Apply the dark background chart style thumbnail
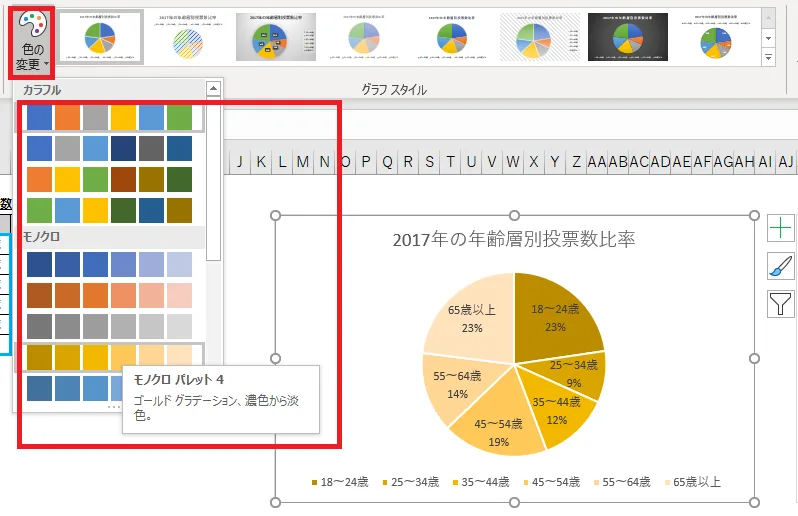Viewport: 798px width, 516px height. point(626,38)
